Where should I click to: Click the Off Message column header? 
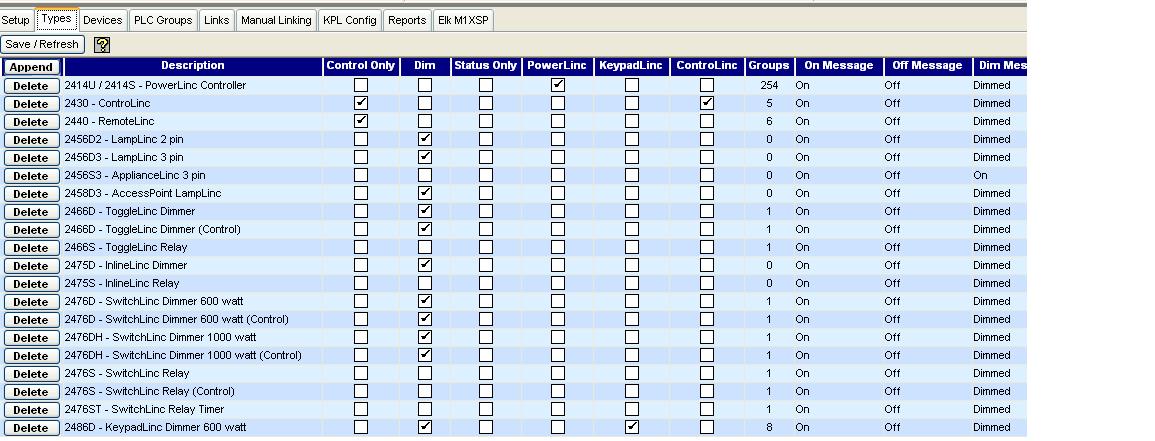pyautogui.click(x=927, y=66)
